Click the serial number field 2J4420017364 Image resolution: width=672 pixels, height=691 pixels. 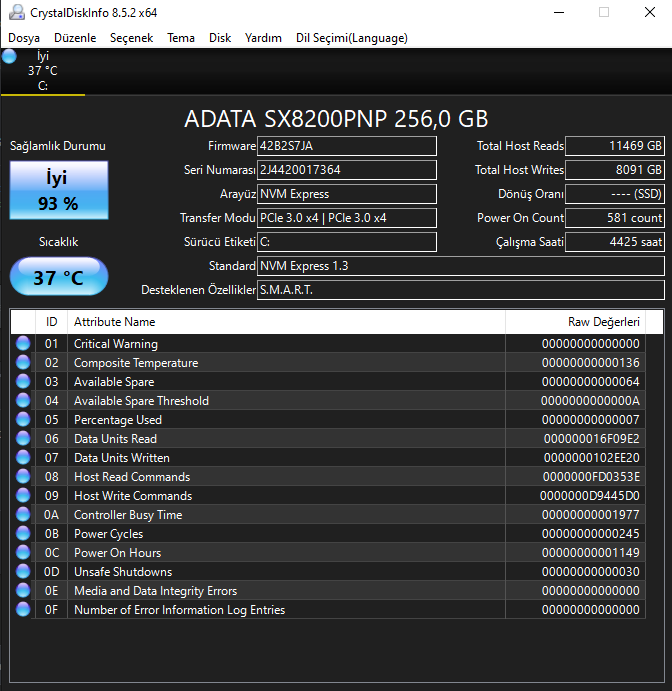[x=347, y=170]
